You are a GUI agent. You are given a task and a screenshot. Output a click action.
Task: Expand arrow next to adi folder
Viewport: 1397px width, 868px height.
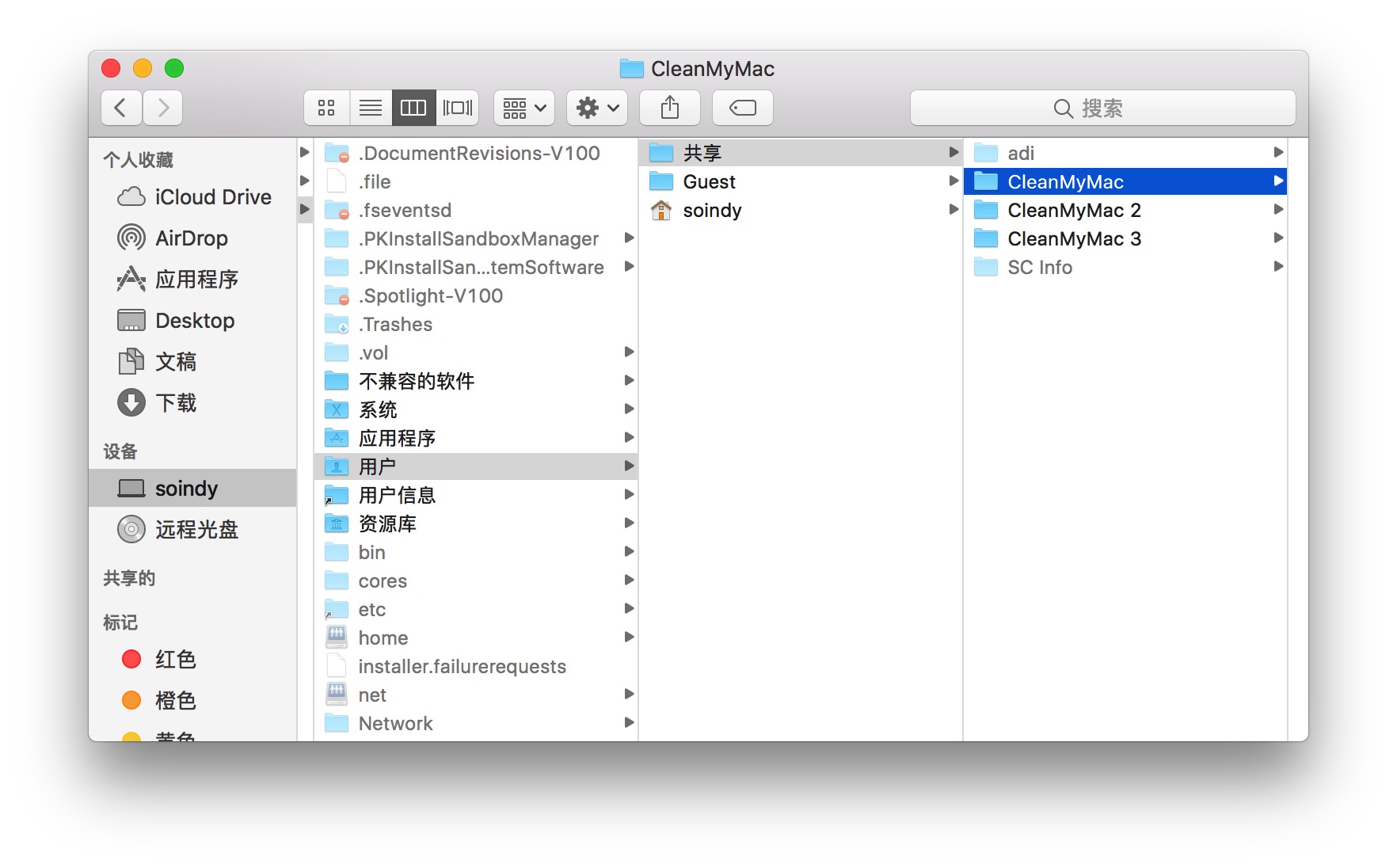(1278, 152)
